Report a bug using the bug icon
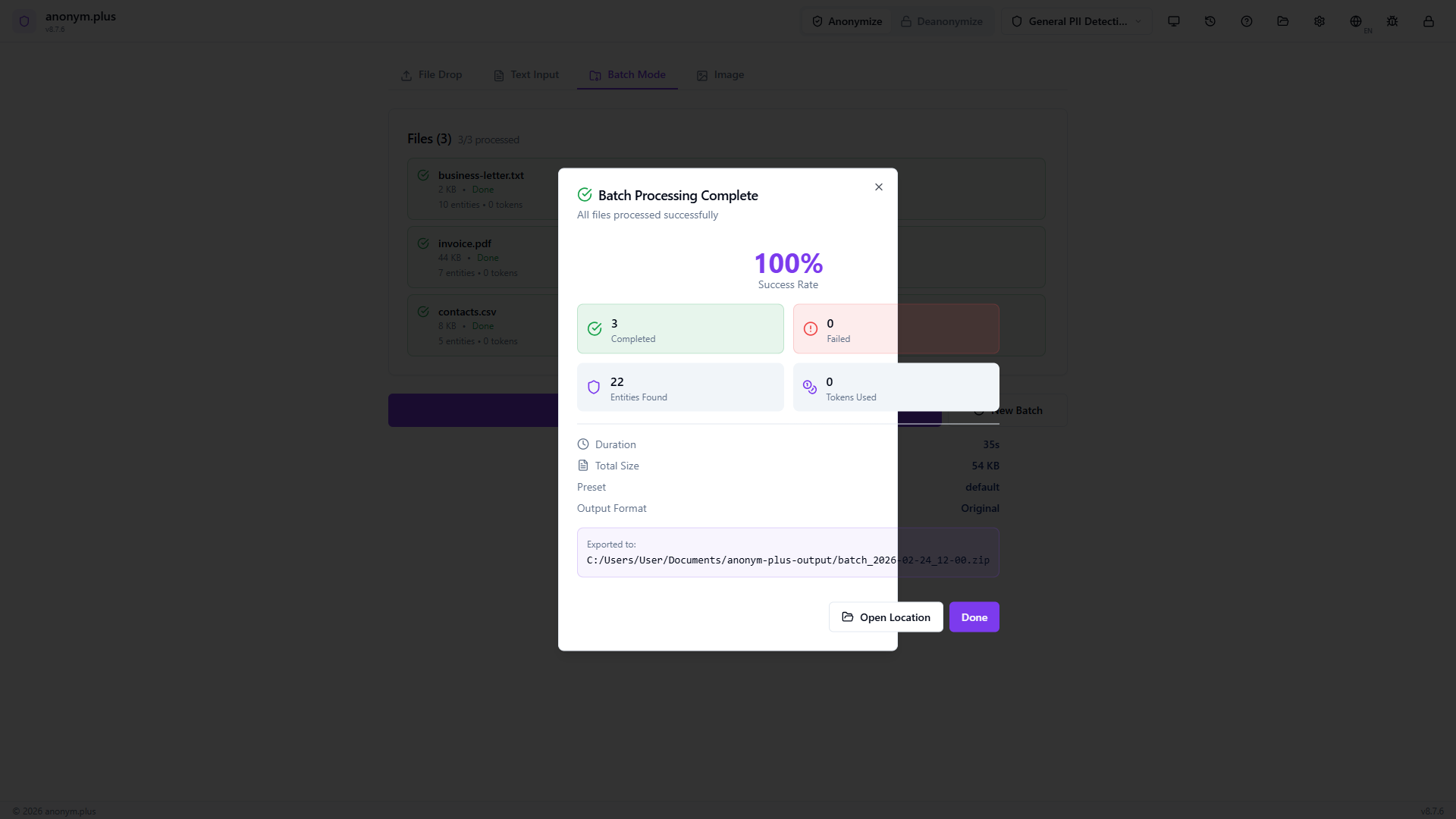The width and height of the screenshot is (1456, 819). (x=1392, y=20)
